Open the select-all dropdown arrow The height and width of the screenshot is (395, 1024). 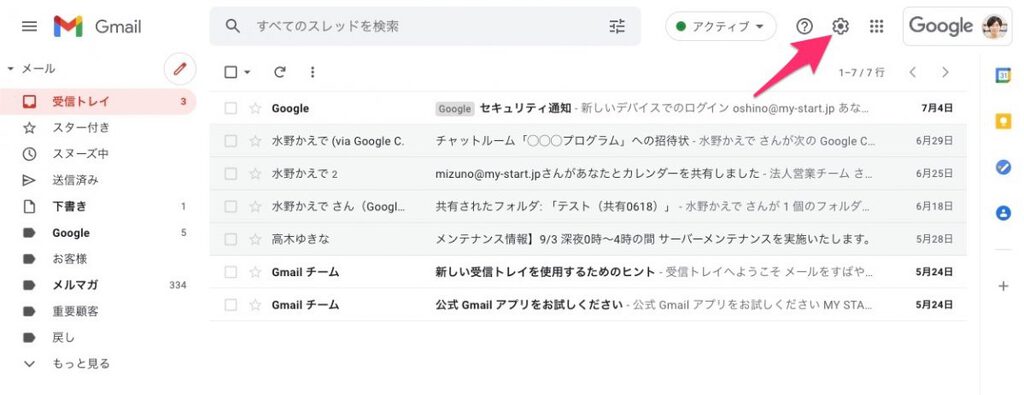(x=248, y=72)
